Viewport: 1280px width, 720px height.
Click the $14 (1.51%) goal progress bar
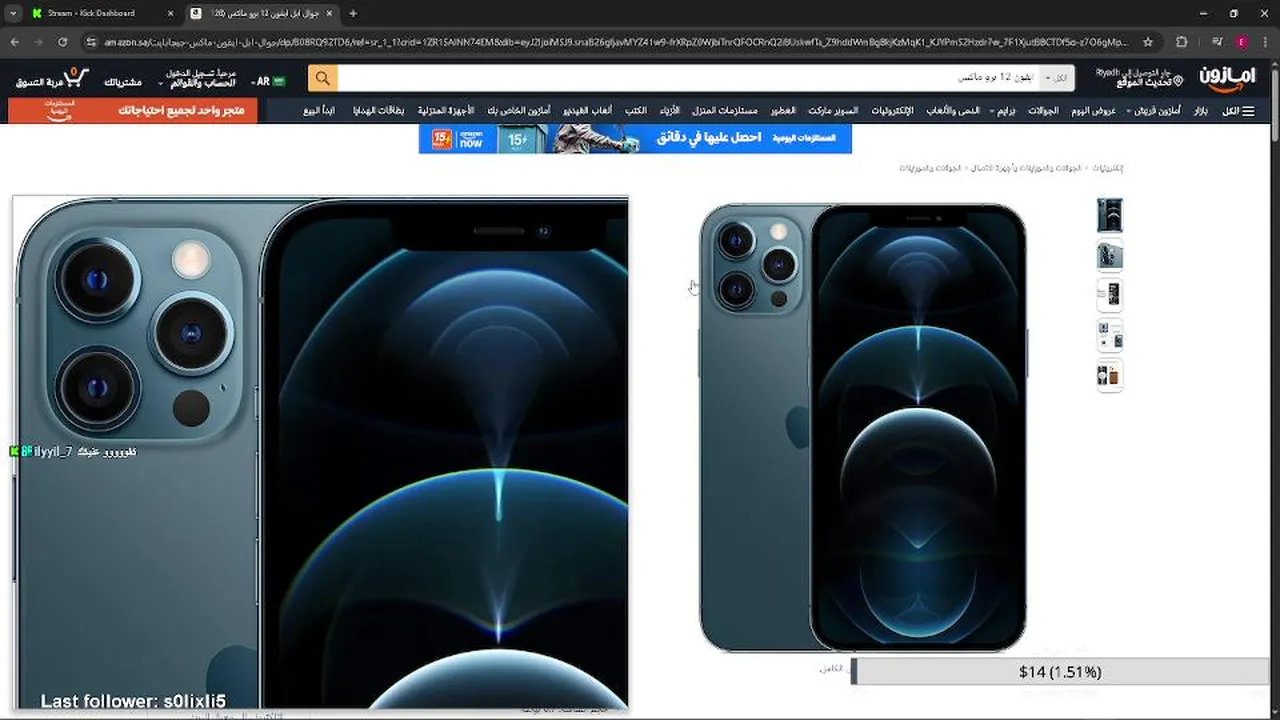[1059, 672]
